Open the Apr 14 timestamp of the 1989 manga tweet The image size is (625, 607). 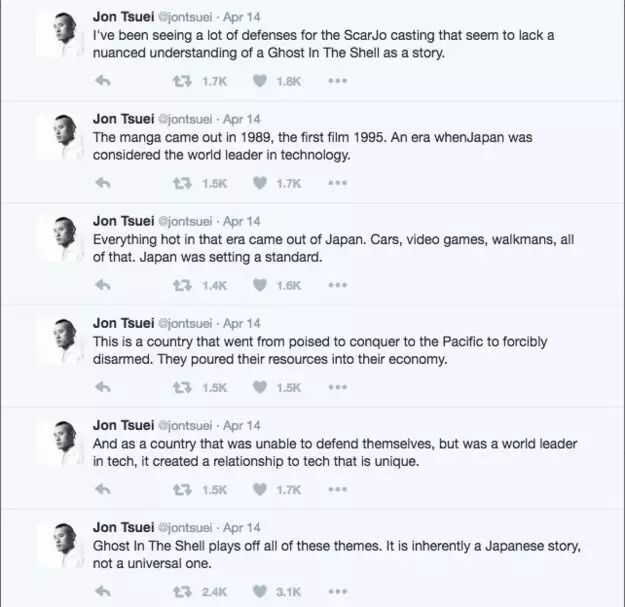[x=241, y=118]
